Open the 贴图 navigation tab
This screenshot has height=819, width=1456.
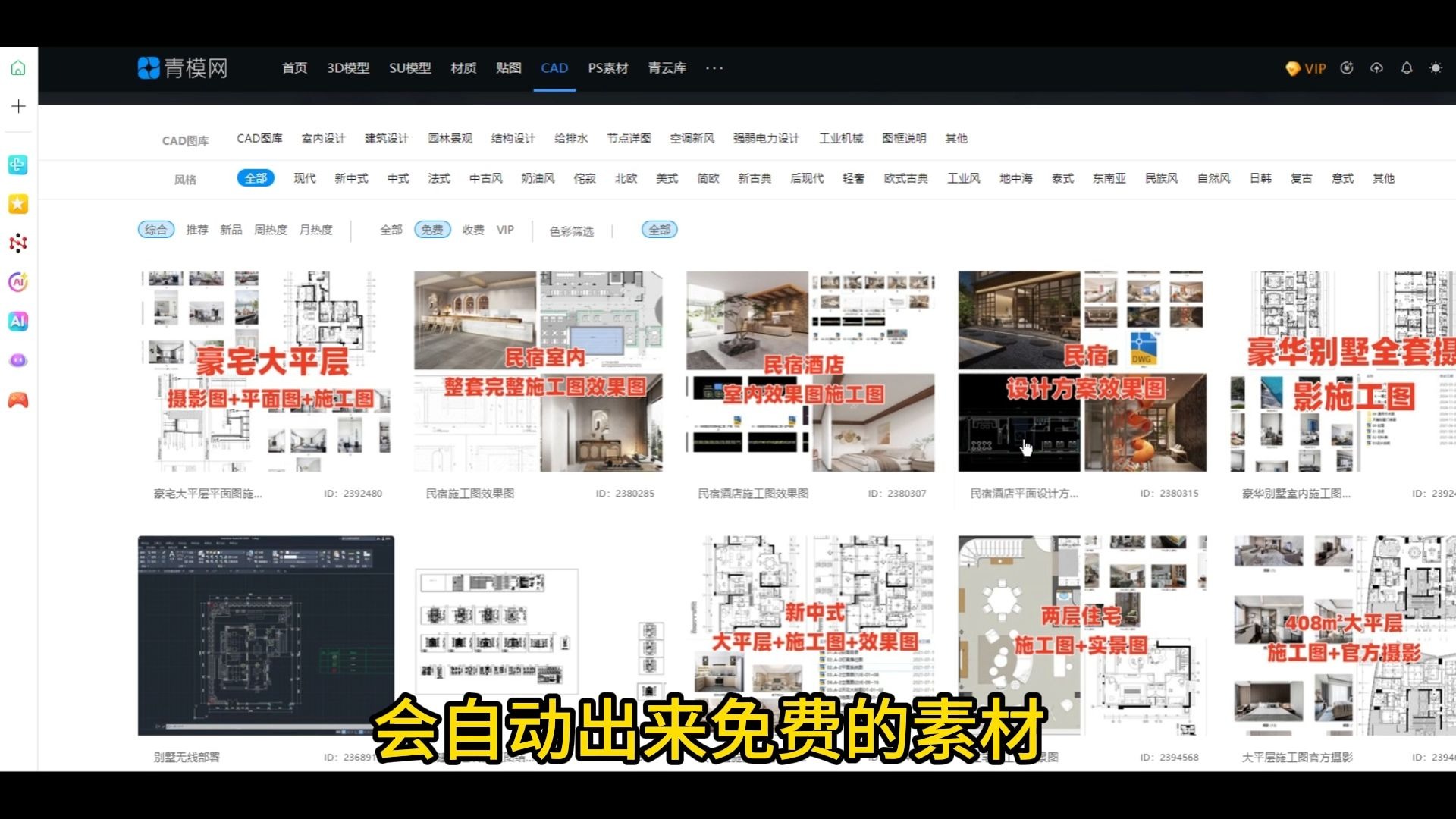(x=509, y=68)
